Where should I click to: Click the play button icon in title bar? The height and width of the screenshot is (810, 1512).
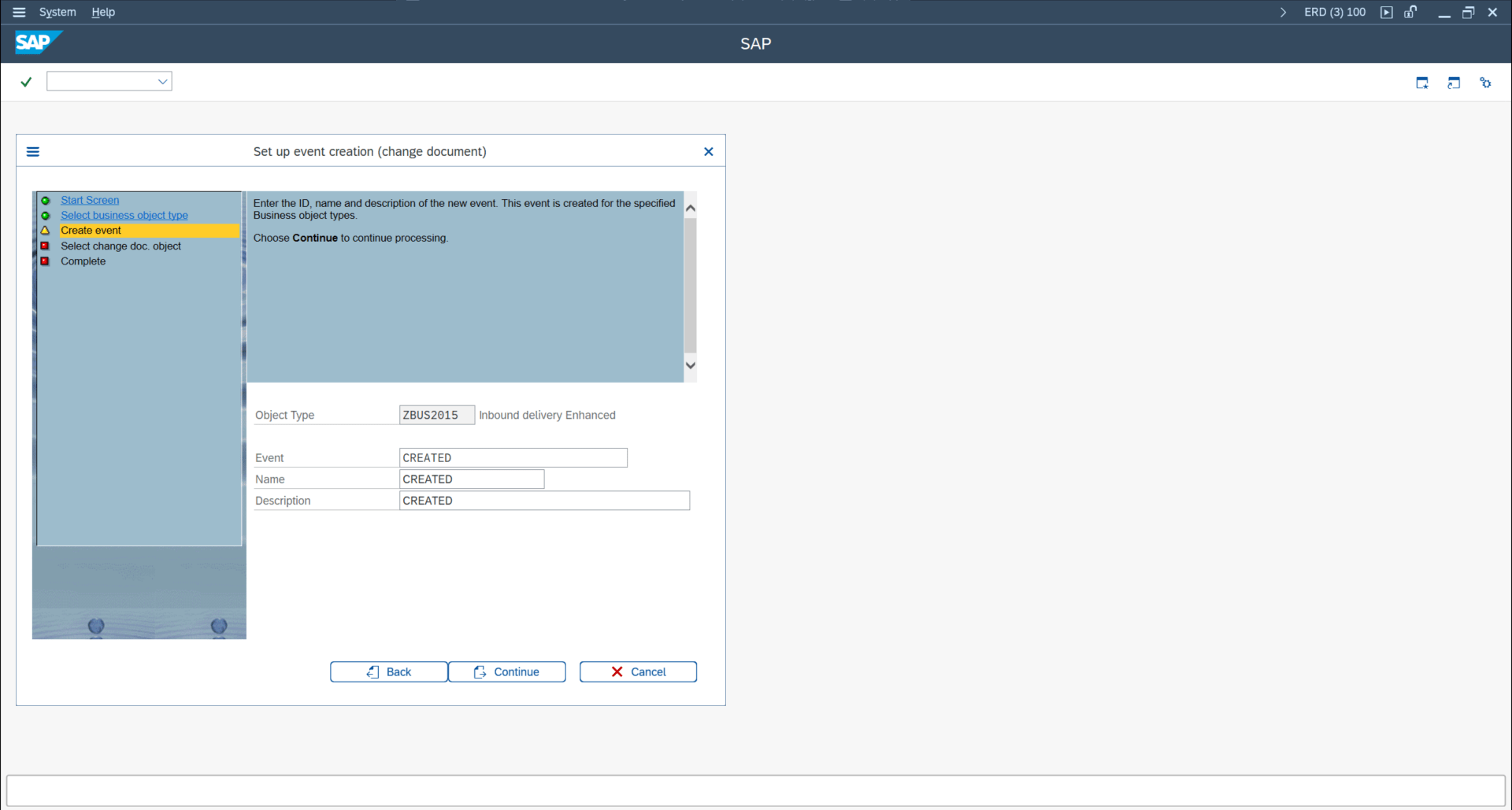click(x=1387, y=12)
